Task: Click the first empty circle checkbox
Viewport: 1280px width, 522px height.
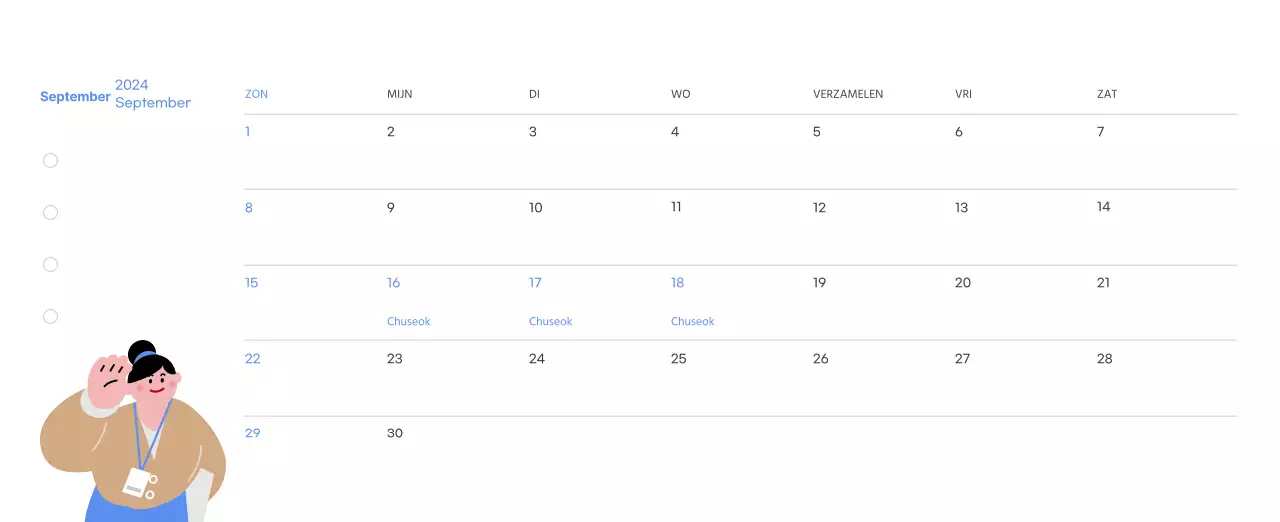Action: [50, 161]
